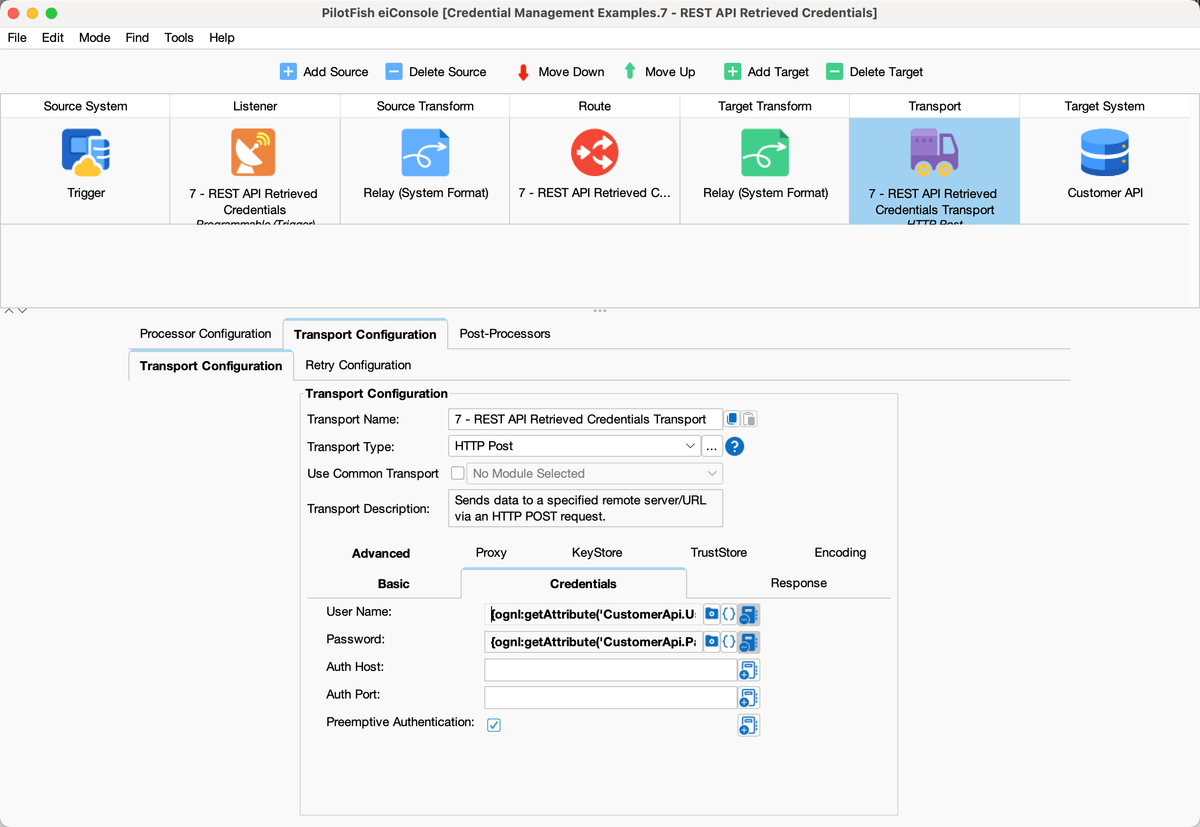This screenshot has width=1200, height=827.
Task: Open the Find menu
Action: [x=137, y=37]
